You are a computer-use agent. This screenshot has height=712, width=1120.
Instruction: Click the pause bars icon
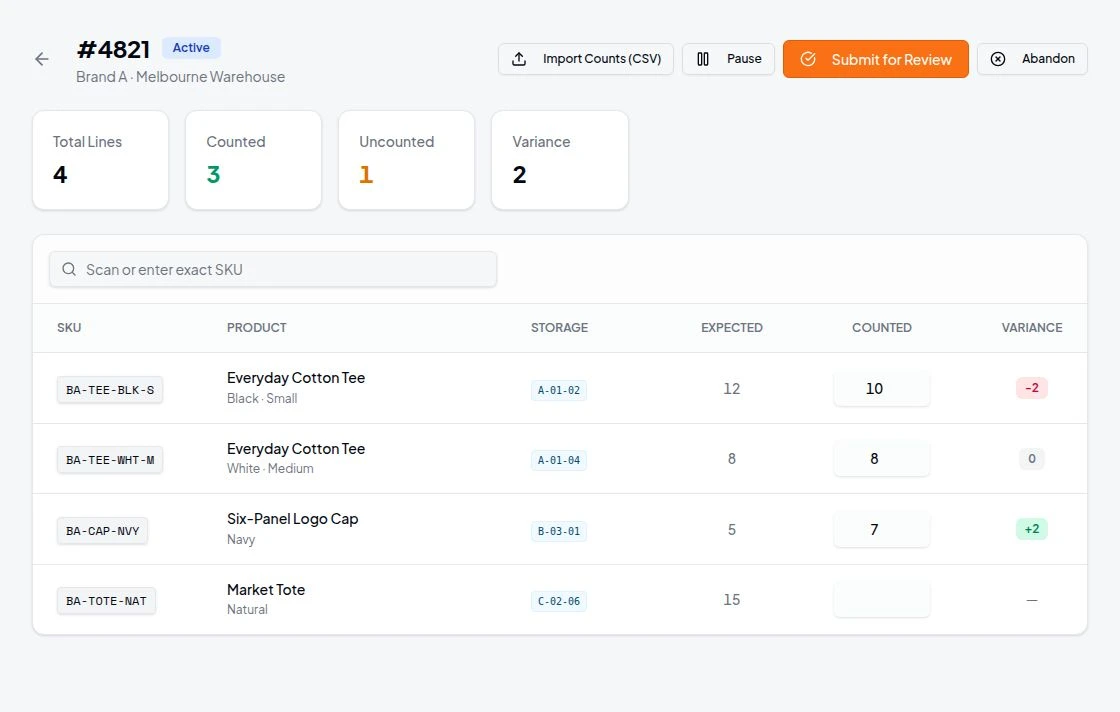coord(703,59)
